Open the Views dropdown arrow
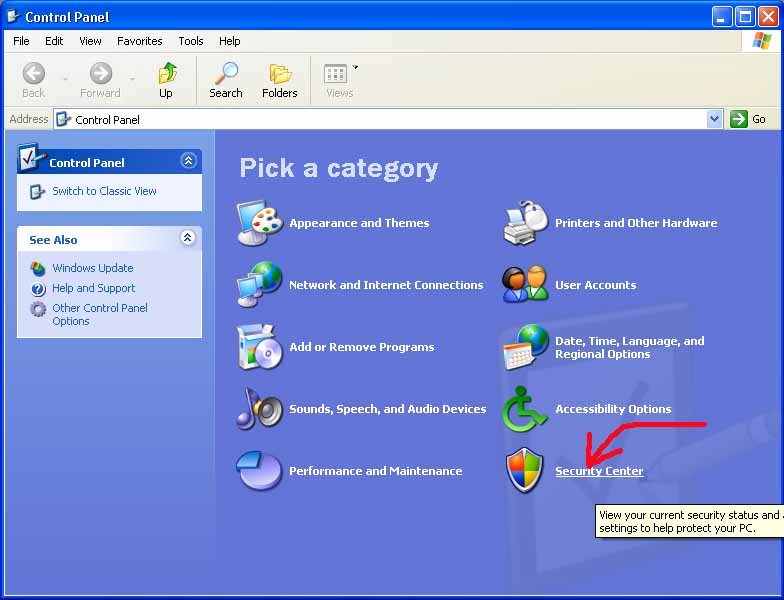This screenshot has width=784, height=600. pos(355,67)
